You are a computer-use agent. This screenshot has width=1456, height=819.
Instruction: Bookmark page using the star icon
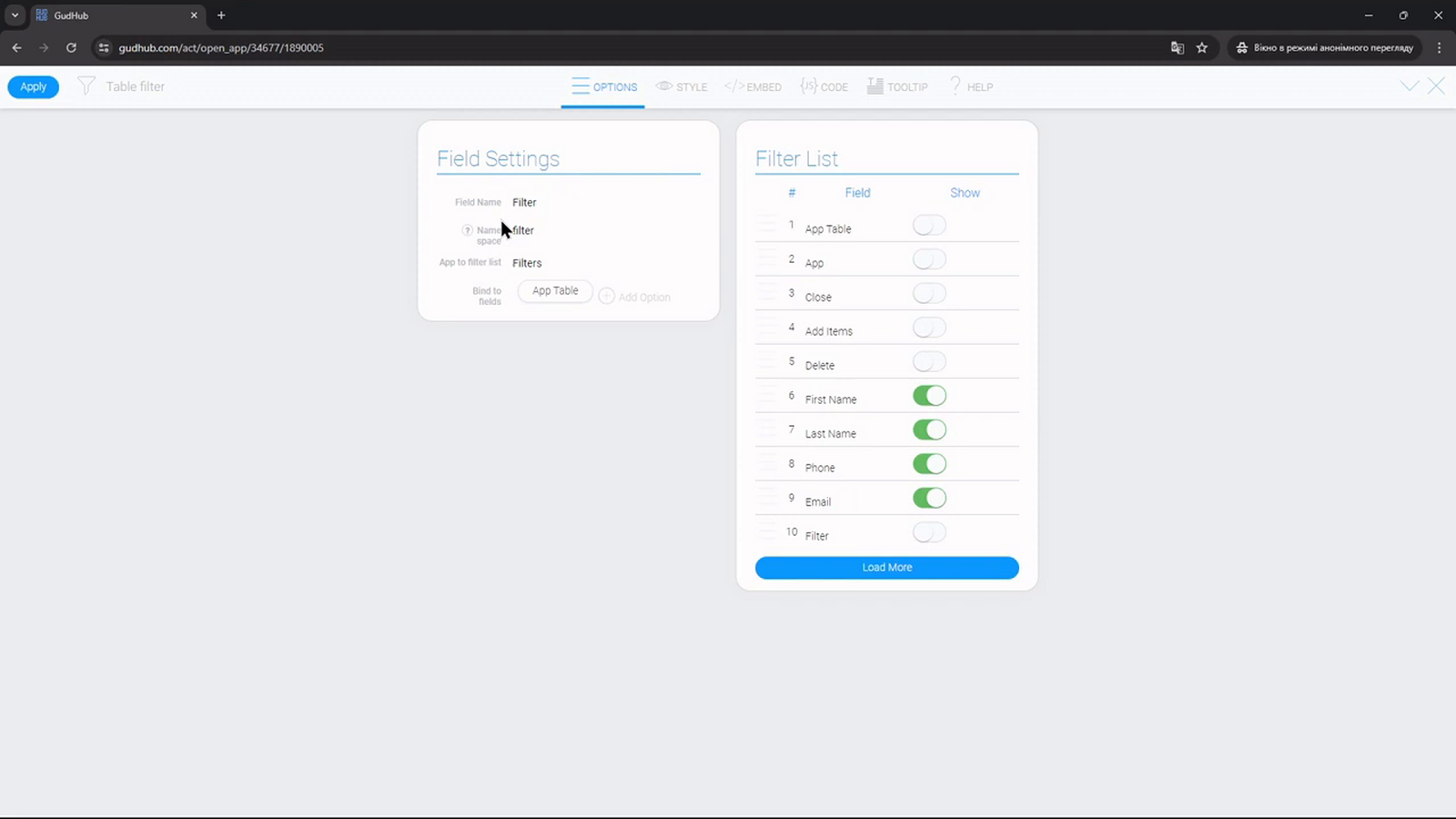point(1202,47)
